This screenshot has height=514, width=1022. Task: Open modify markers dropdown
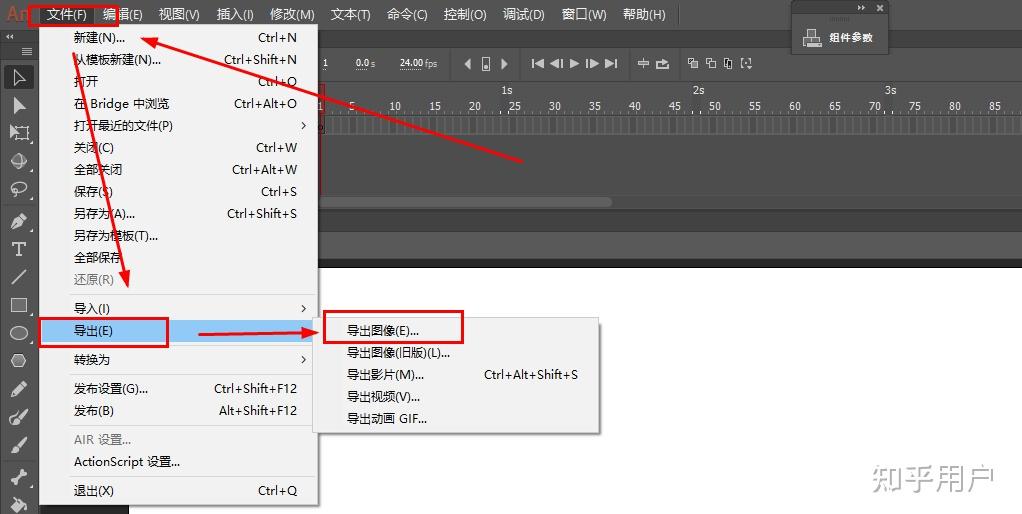point(747,63)
